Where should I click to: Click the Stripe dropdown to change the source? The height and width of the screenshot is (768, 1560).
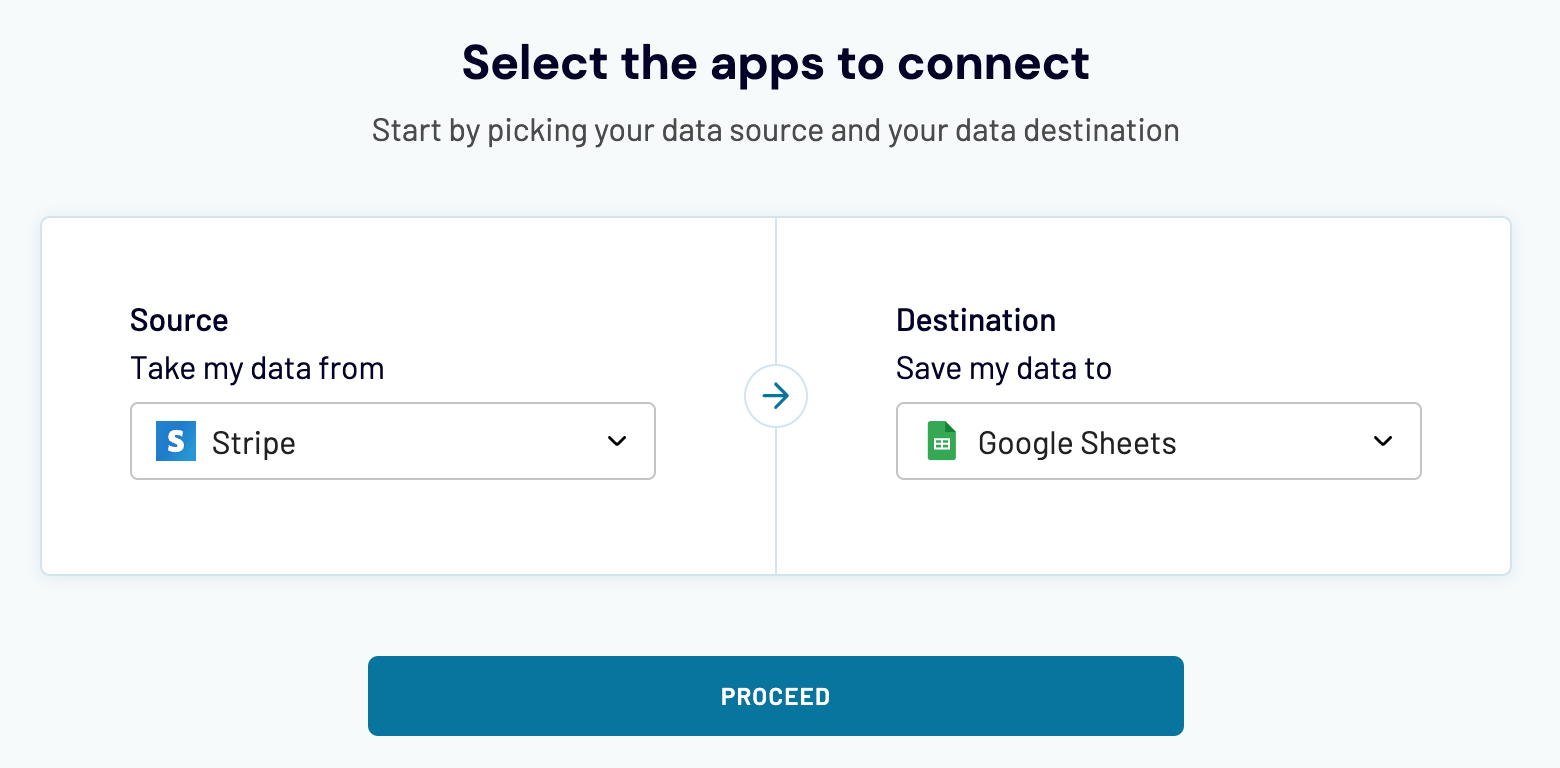[x=392, y=441]
